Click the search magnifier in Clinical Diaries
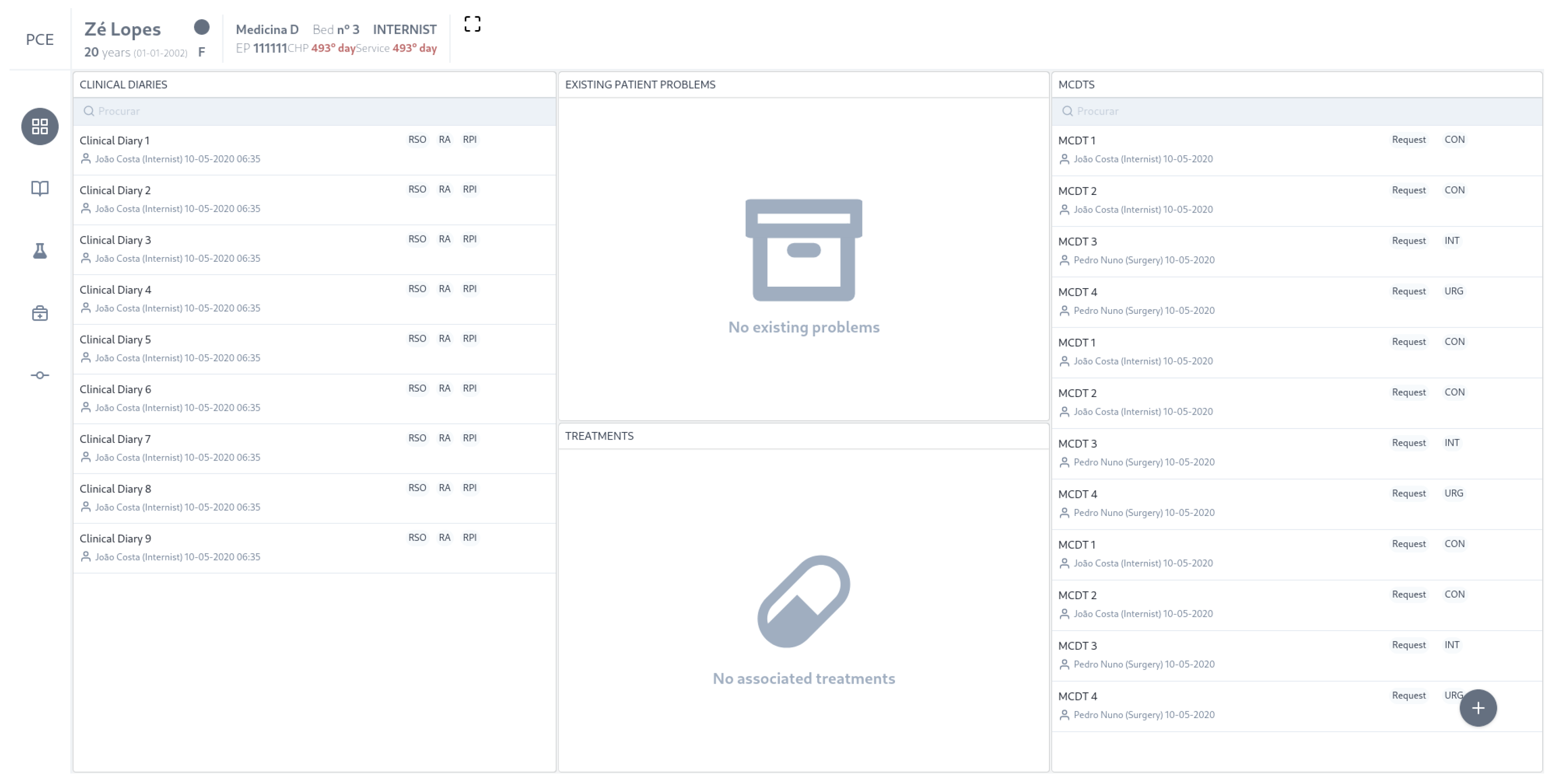1558x784 pixels. (89, 111)
